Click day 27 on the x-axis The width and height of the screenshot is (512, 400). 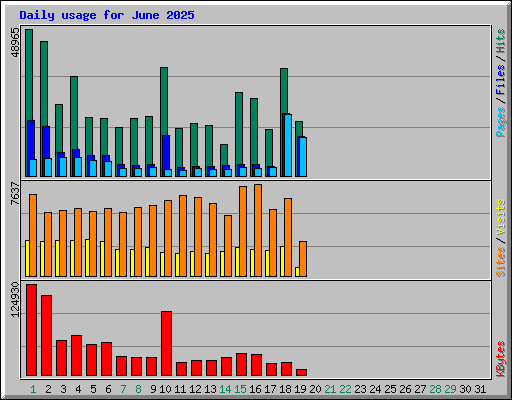[420, 389]
